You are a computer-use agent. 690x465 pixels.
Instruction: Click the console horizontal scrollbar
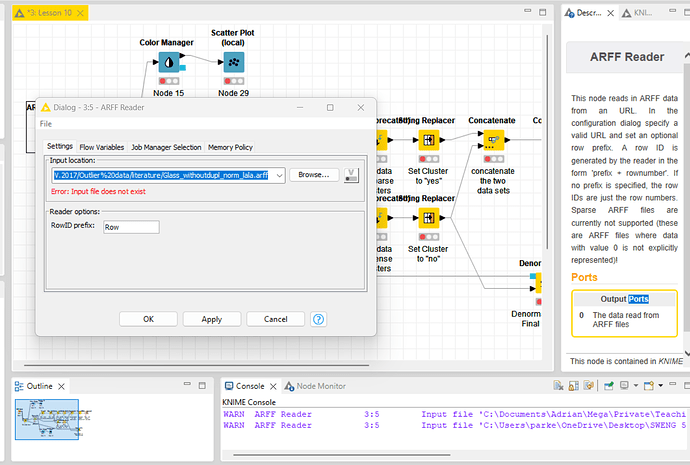point(341,454)
